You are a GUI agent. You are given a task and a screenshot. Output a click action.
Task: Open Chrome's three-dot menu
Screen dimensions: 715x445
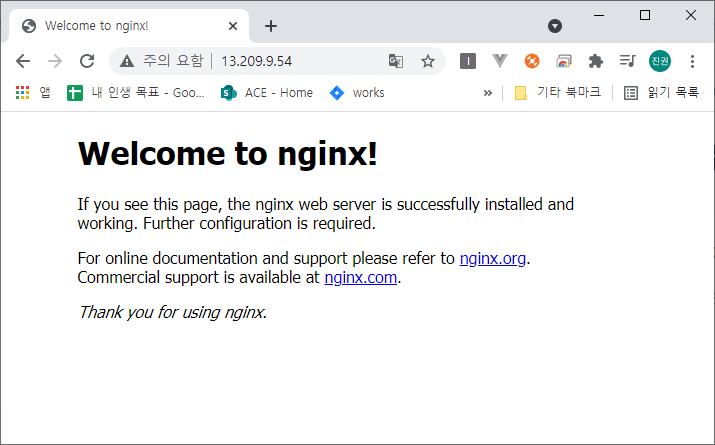tap(692, 61)
